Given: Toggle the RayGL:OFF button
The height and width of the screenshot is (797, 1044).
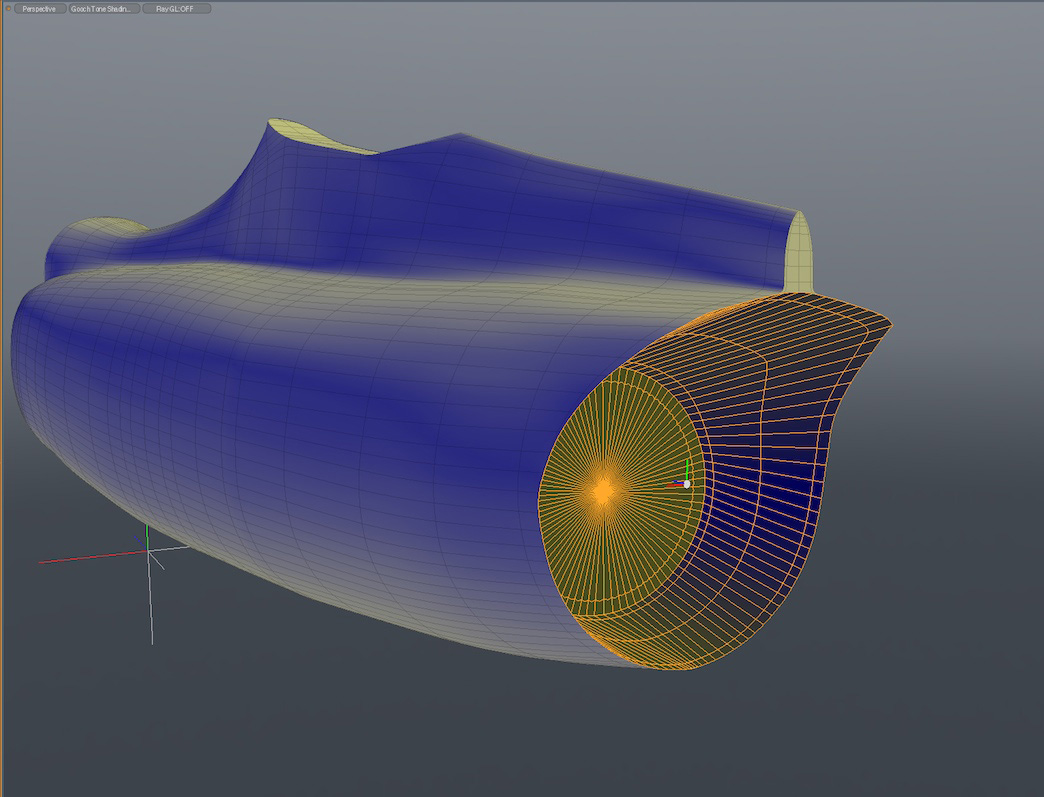Looking at the screenshot, I should (176, 9).
